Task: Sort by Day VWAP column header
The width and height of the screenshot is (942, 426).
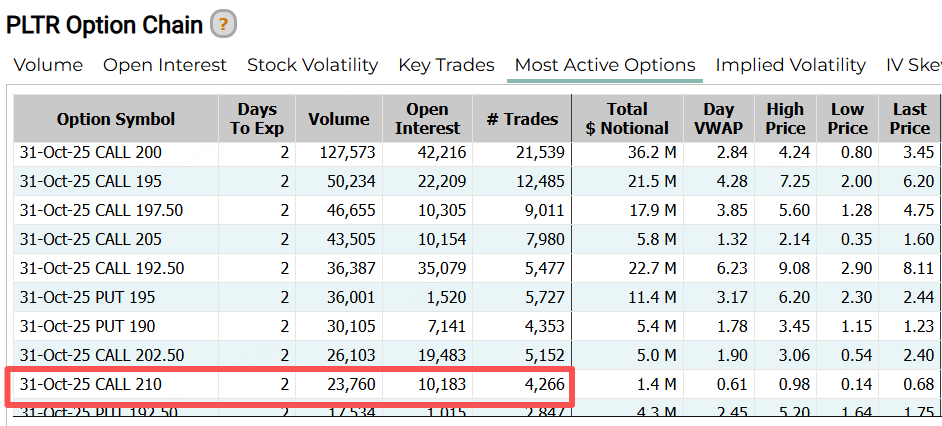Action: (x=718, y=119)
